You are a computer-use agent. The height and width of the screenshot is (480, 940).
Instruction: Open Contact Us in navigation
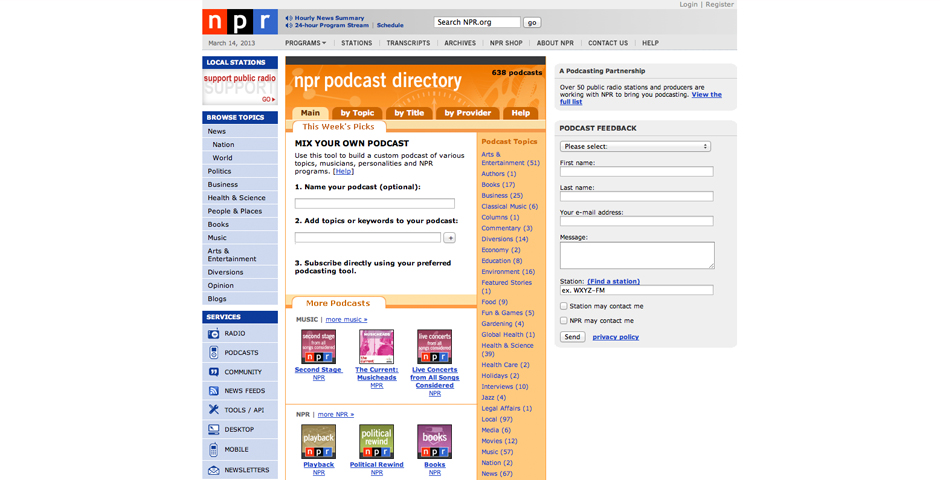[x=608, y=43]
